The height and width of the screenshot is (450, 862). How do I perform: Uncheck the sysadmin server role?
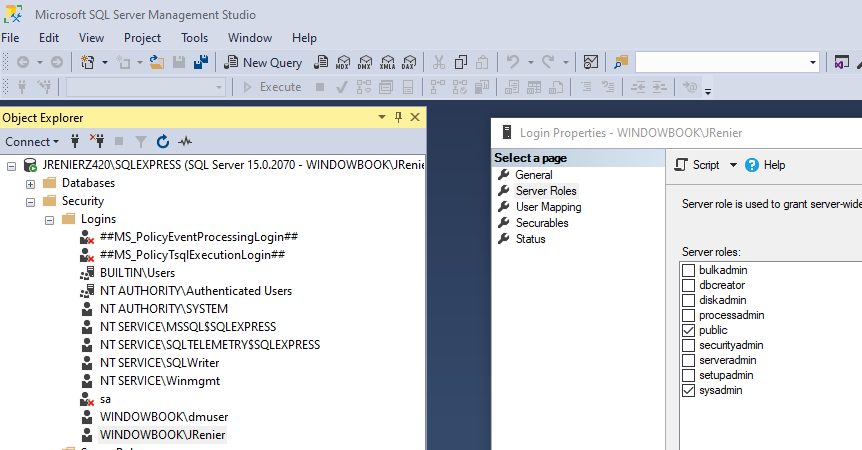pos(688,391)
